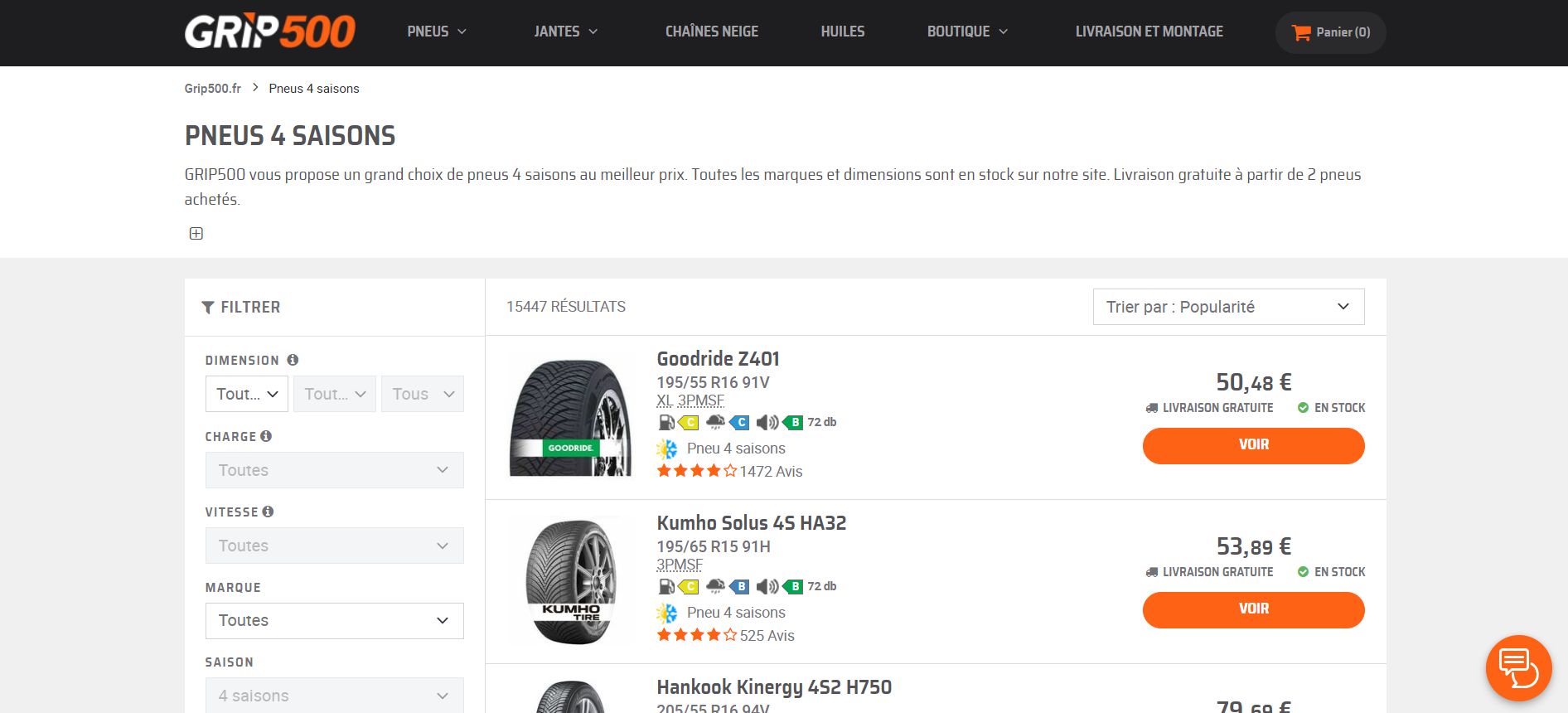Open Trier par Popularité sort dropdown
Image resolution: width=1568 pixels, height=713 pixels.
[1229, 307]
